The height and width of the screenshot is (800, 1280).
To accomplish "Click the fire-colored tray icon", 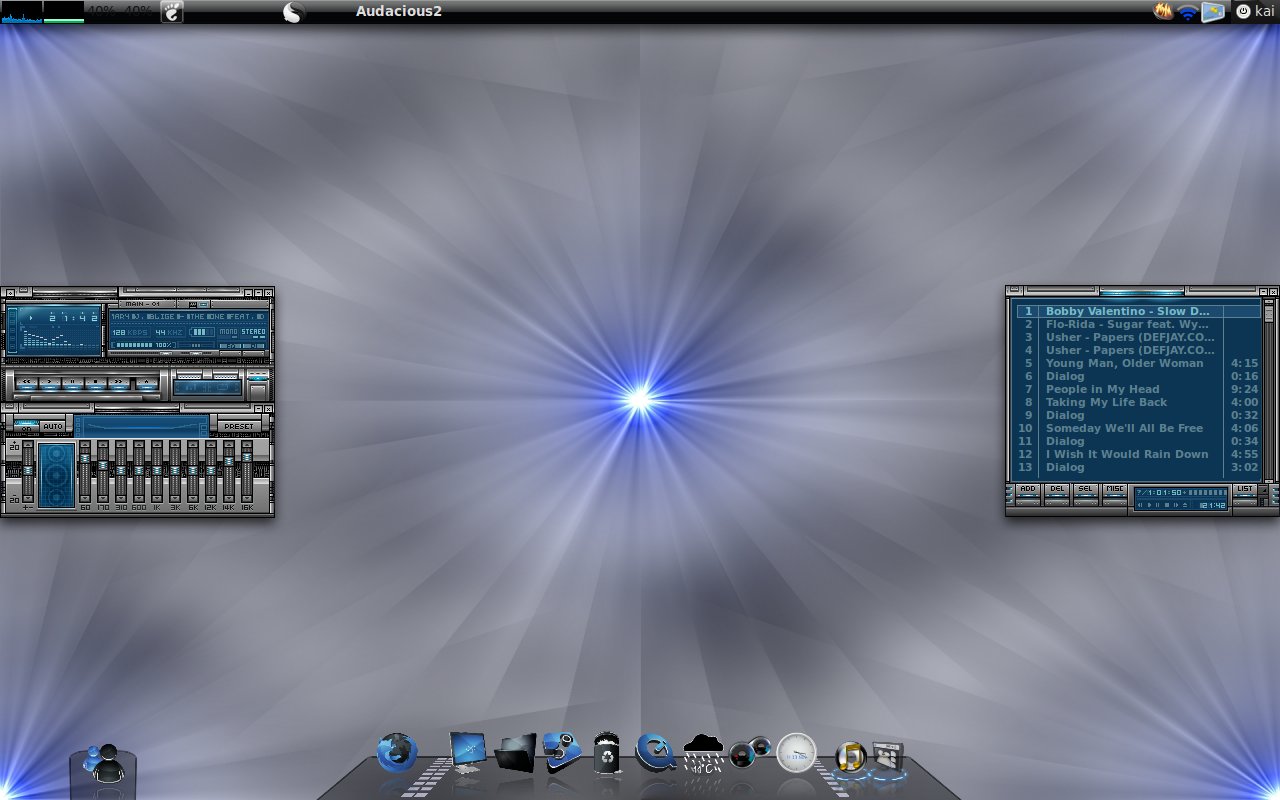I will coord(1163,11).
